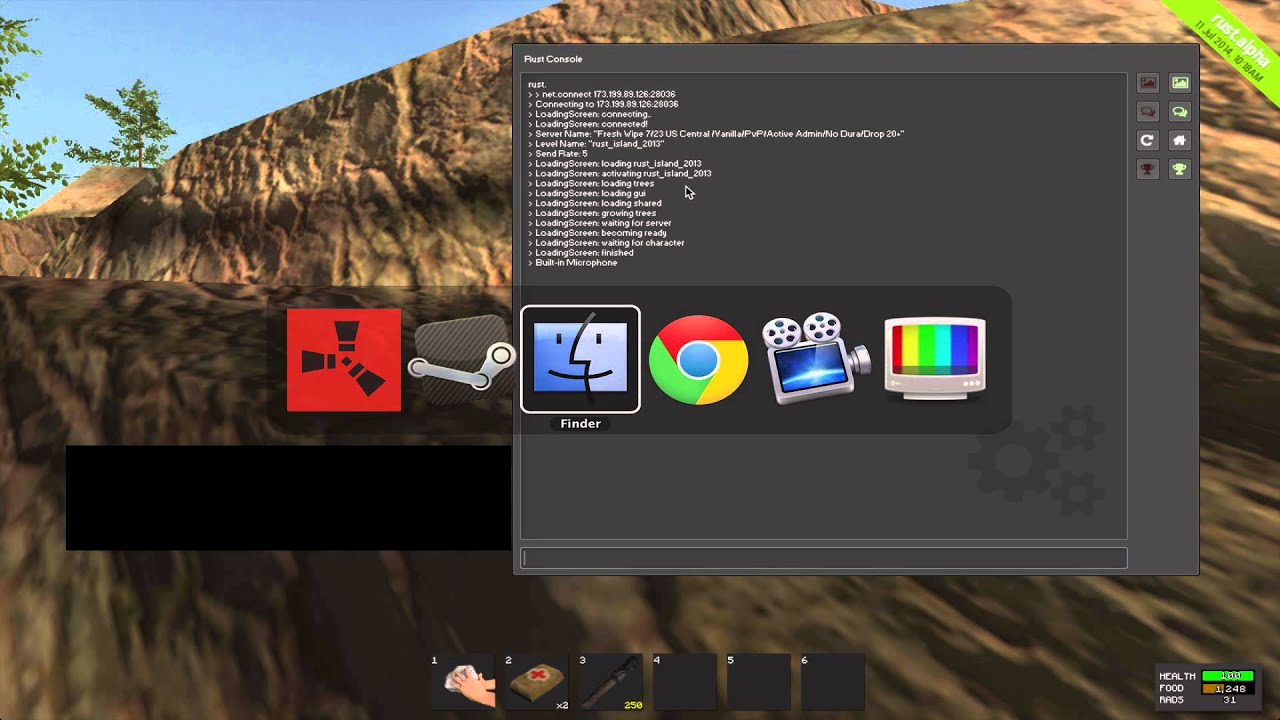The image size is (1280, 720).
Task: Click the green HEALTH bar
Action: click(1228, 676)
